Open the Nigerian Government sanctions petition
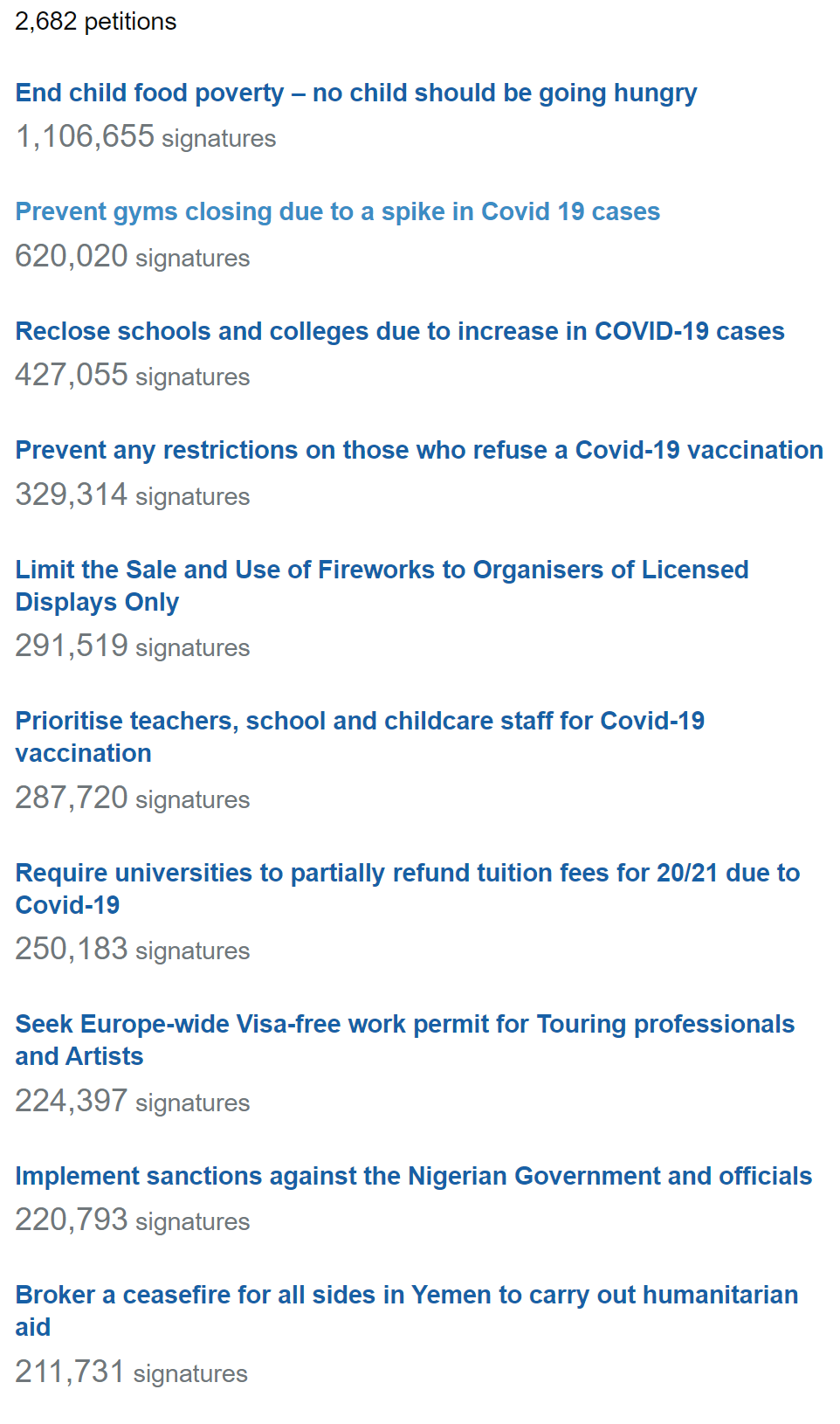840x1424 pixels. point(413,1177)
